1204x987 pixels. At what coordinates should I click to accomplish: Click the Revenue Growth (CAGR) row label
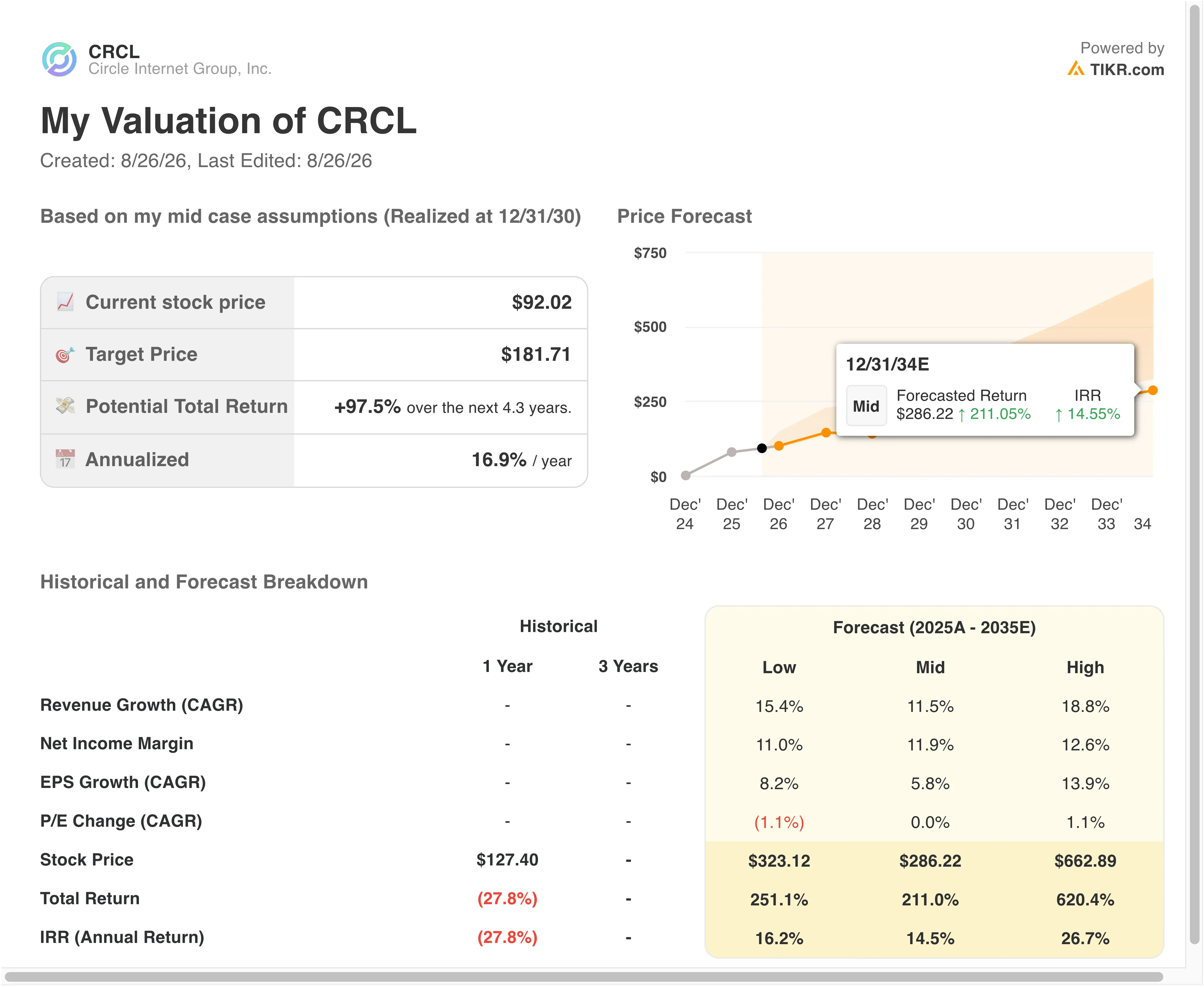click(142, 705)
